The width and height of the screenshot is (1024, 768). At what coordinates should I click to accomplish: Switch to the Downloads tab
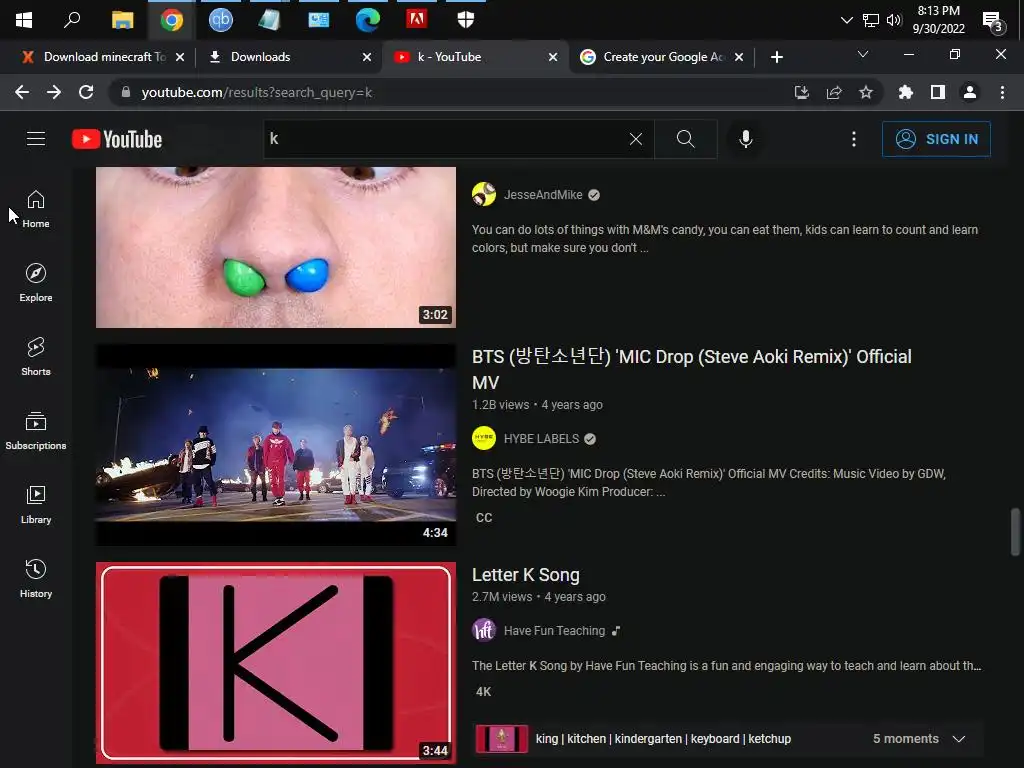click(x=287, y=57)
